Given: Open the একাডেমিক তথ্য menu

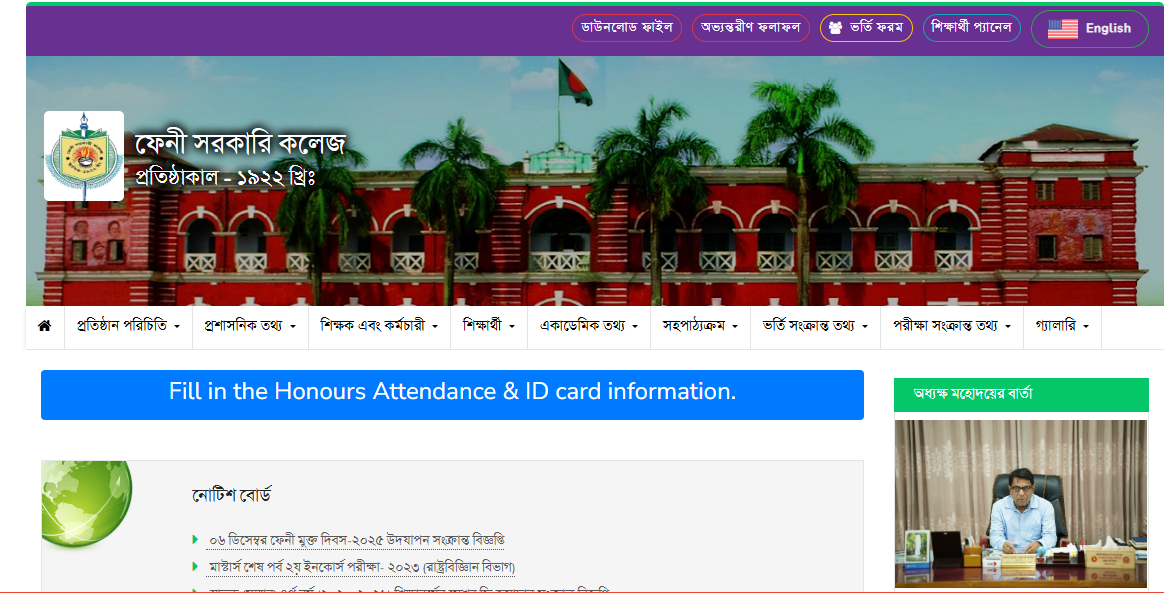Looking at the screenshot, I should (x=589, y=326).
